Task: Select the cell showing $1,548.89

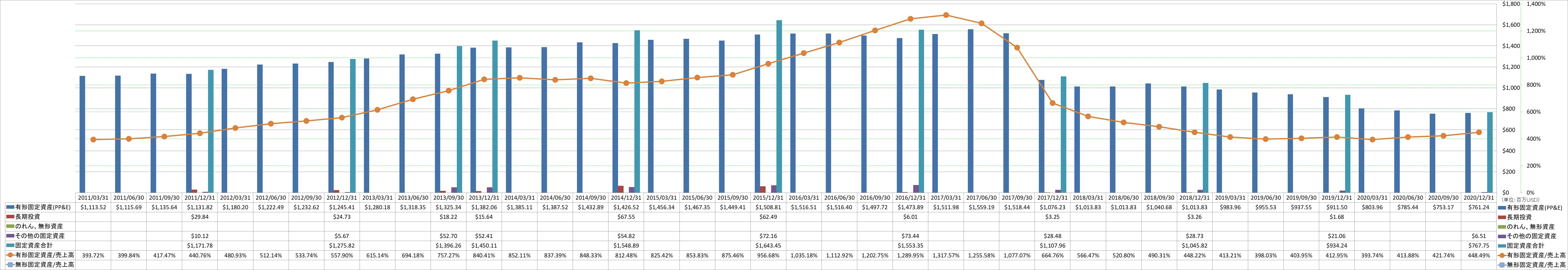Action: point(626,245)
